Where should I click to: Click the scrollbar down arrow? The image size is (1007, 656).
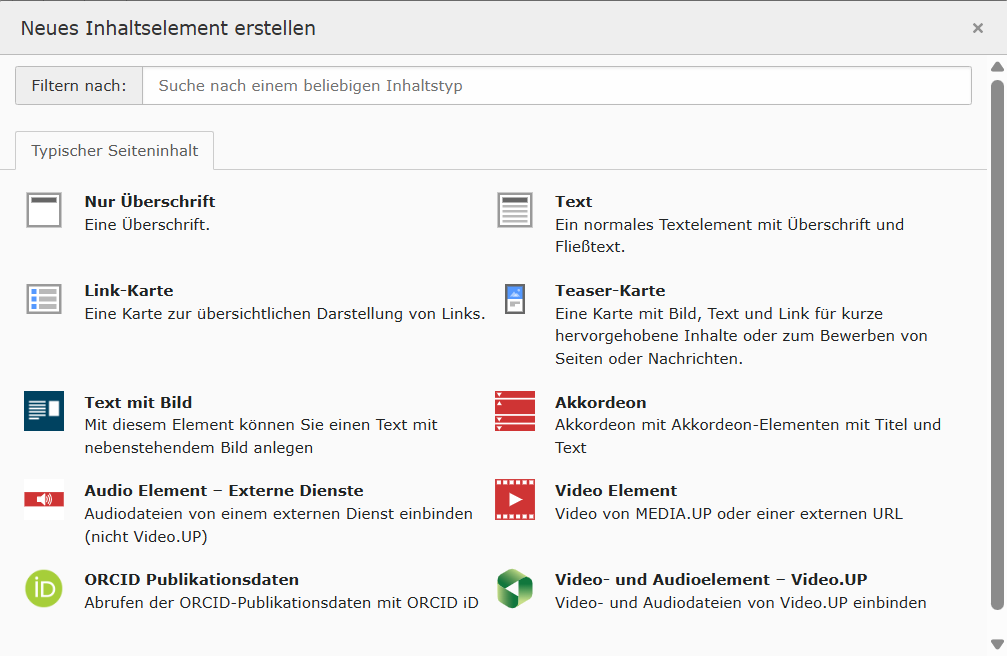(996, 643)
